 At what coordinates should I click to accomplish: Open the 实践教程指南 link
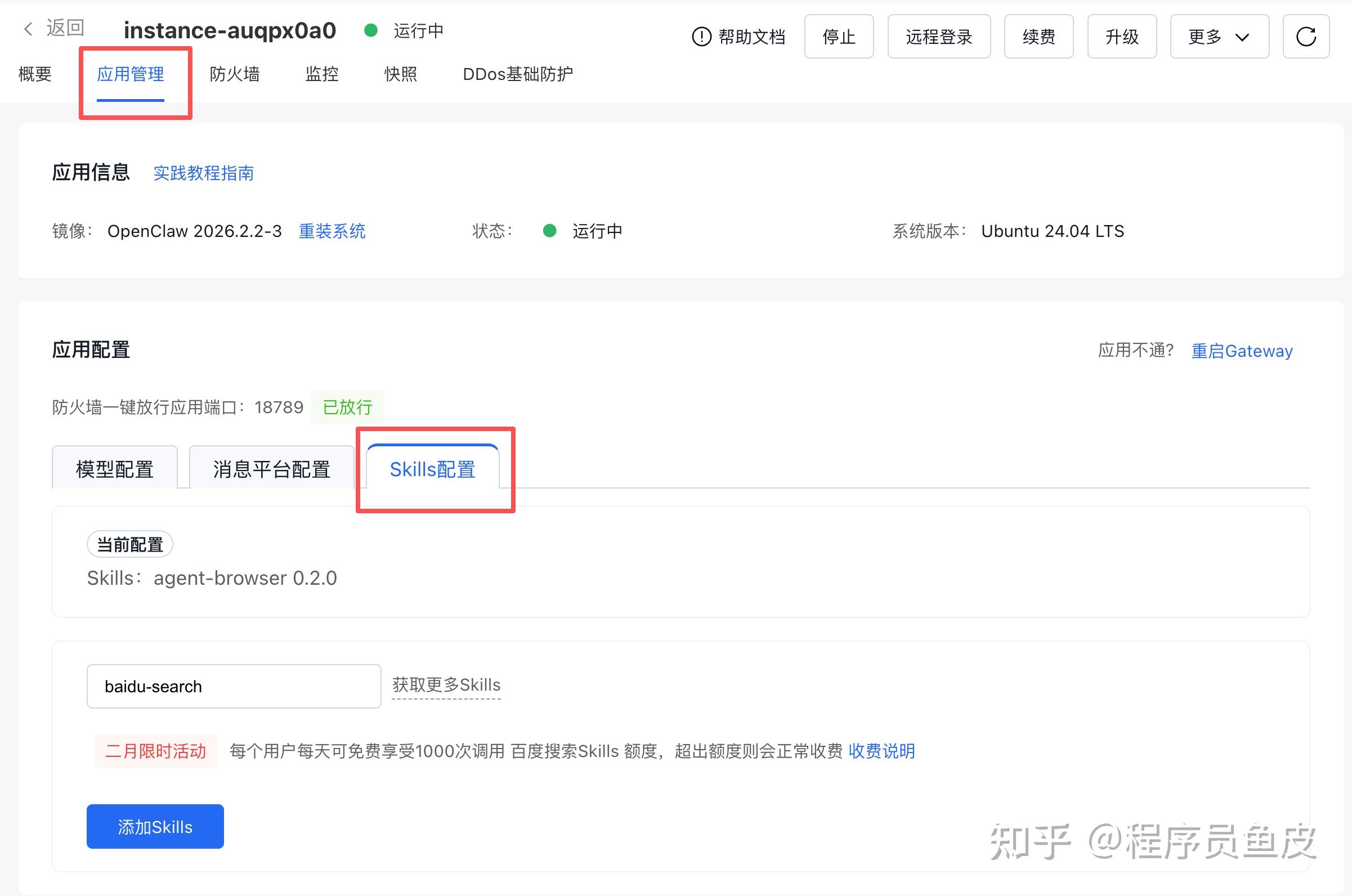[203, 173]
